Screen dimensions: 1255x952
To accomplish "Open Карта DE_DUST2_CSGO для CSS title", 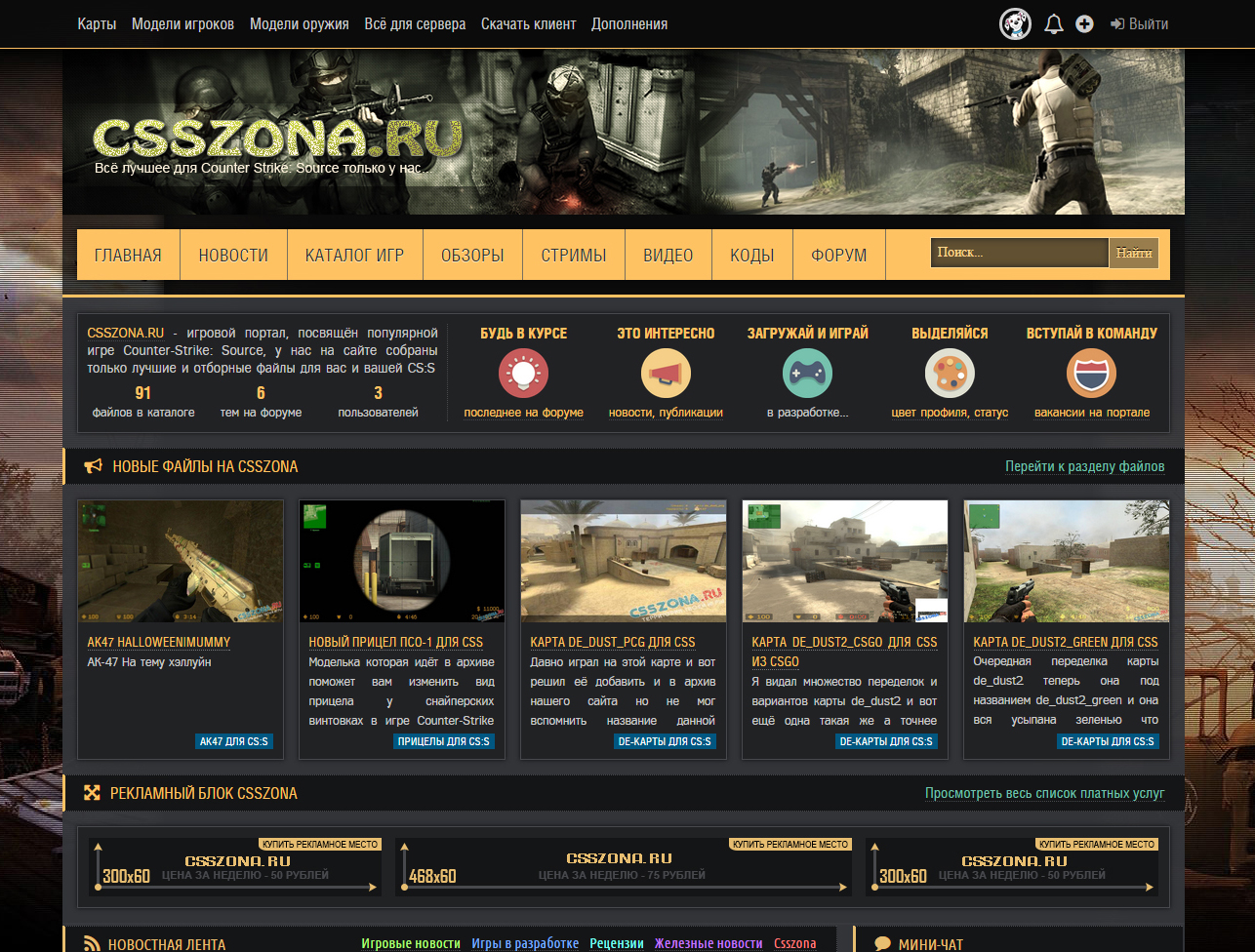I will (x=844, y=652).
